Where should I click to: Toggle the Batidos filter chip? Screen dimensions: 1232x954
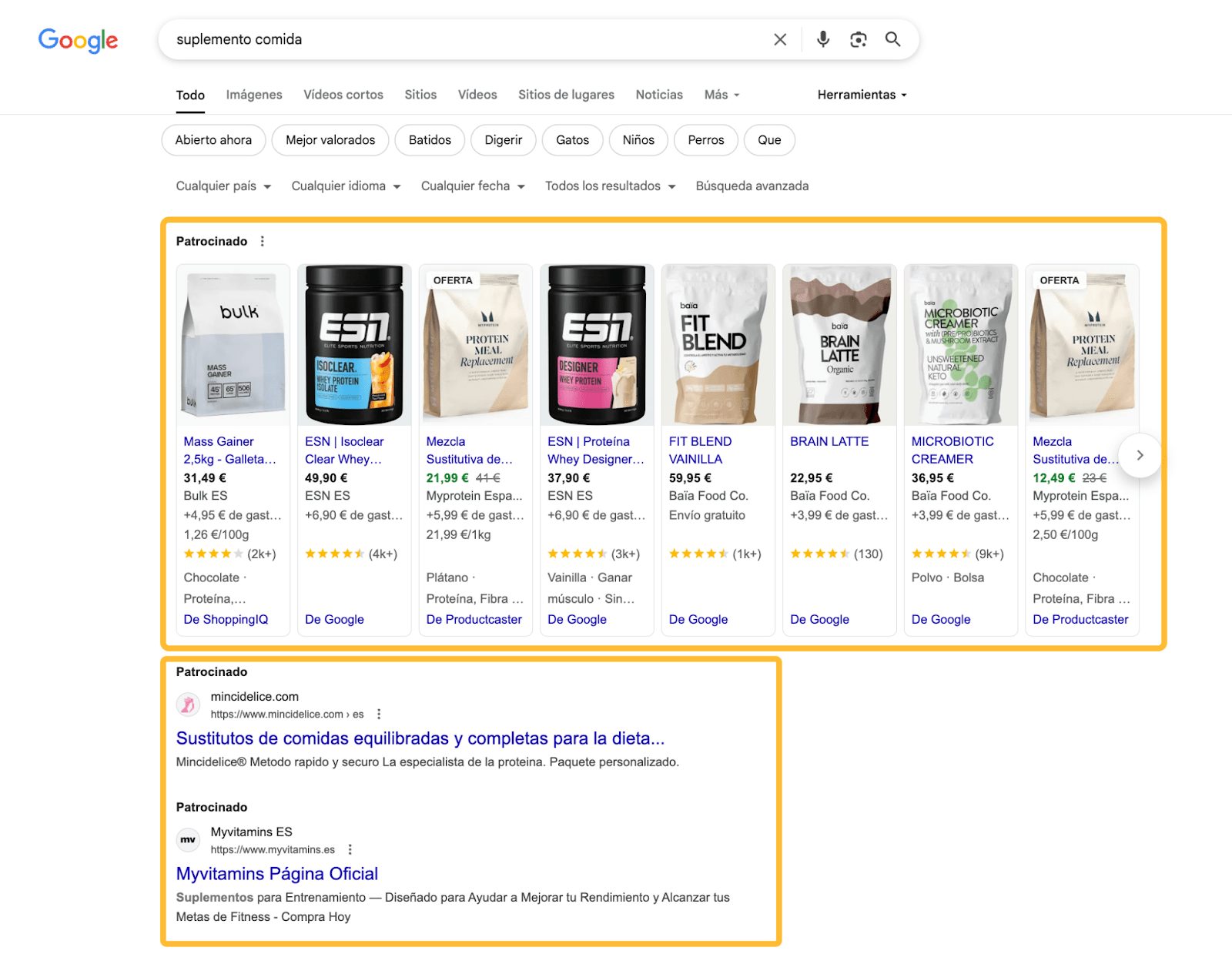pos(429,139)
